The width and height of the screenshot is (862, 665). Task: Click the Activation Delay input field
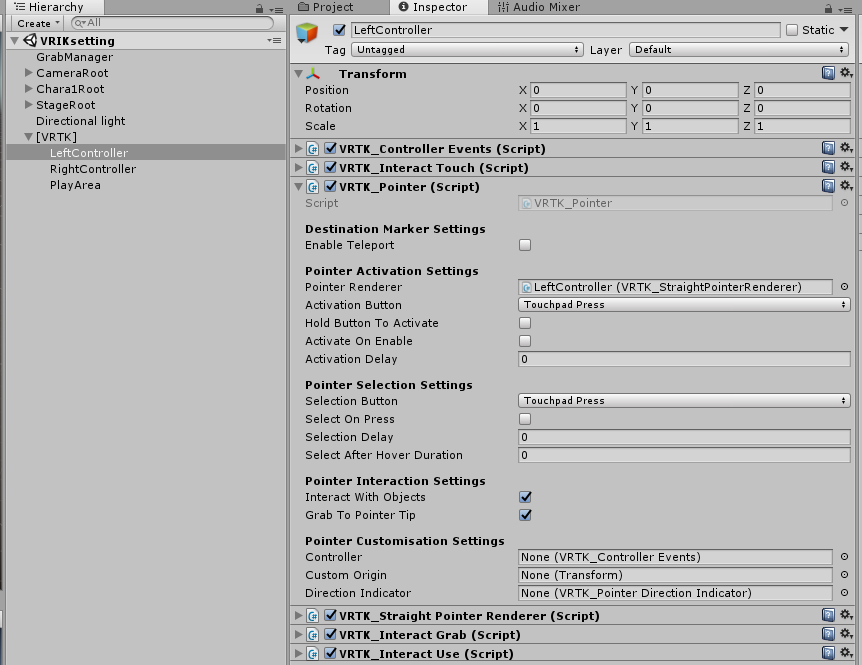[x=683, y=358]
